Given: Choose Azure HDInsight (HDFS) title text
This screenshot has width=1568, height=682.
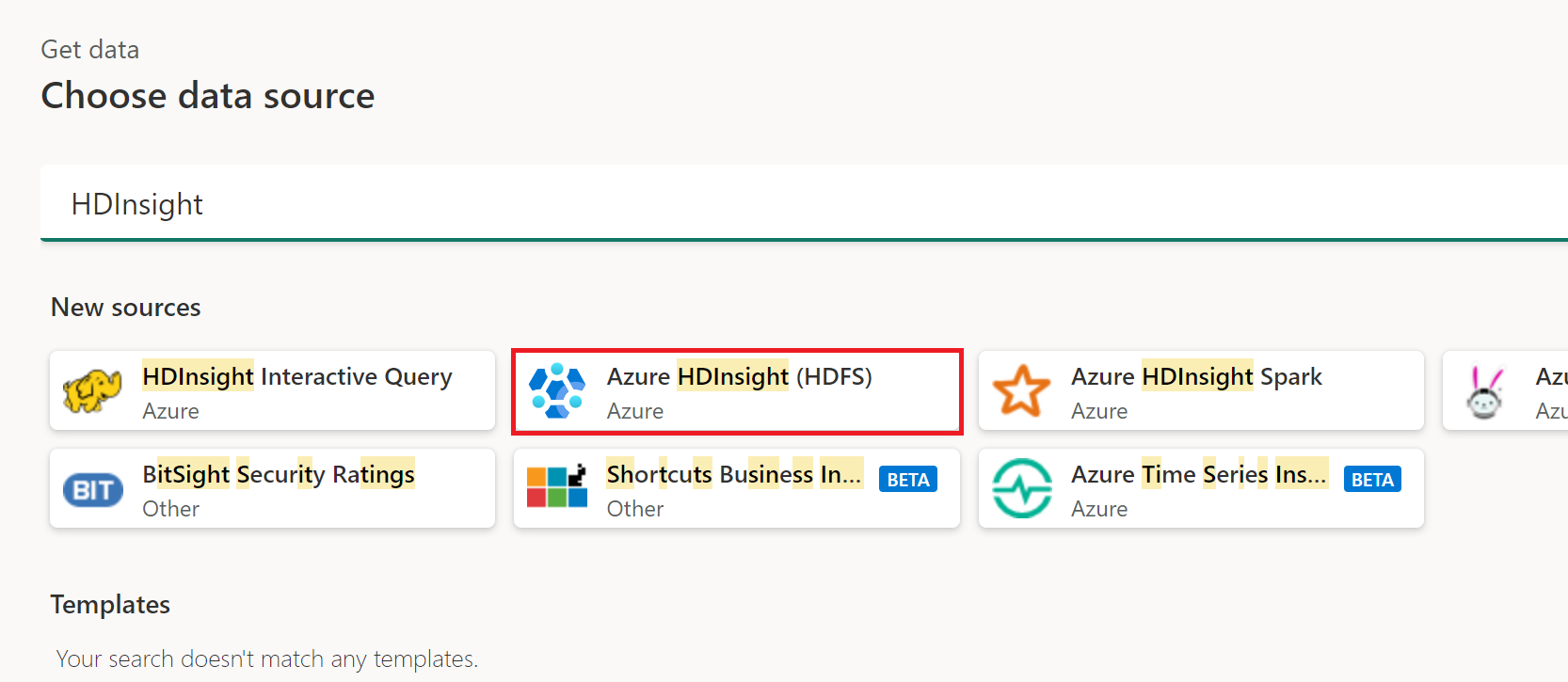Looking at the screenshot, I should pos(739,377).
